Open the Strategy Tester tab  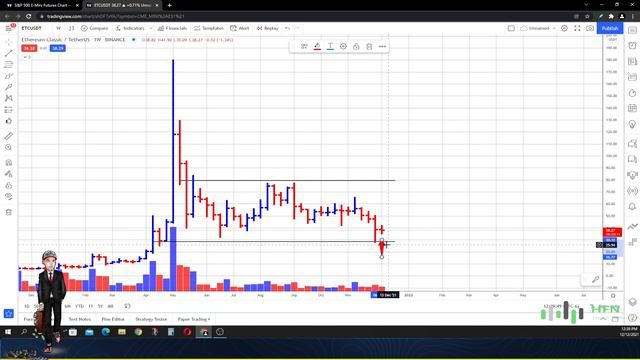pyautogui.click(x=151, y=319)
